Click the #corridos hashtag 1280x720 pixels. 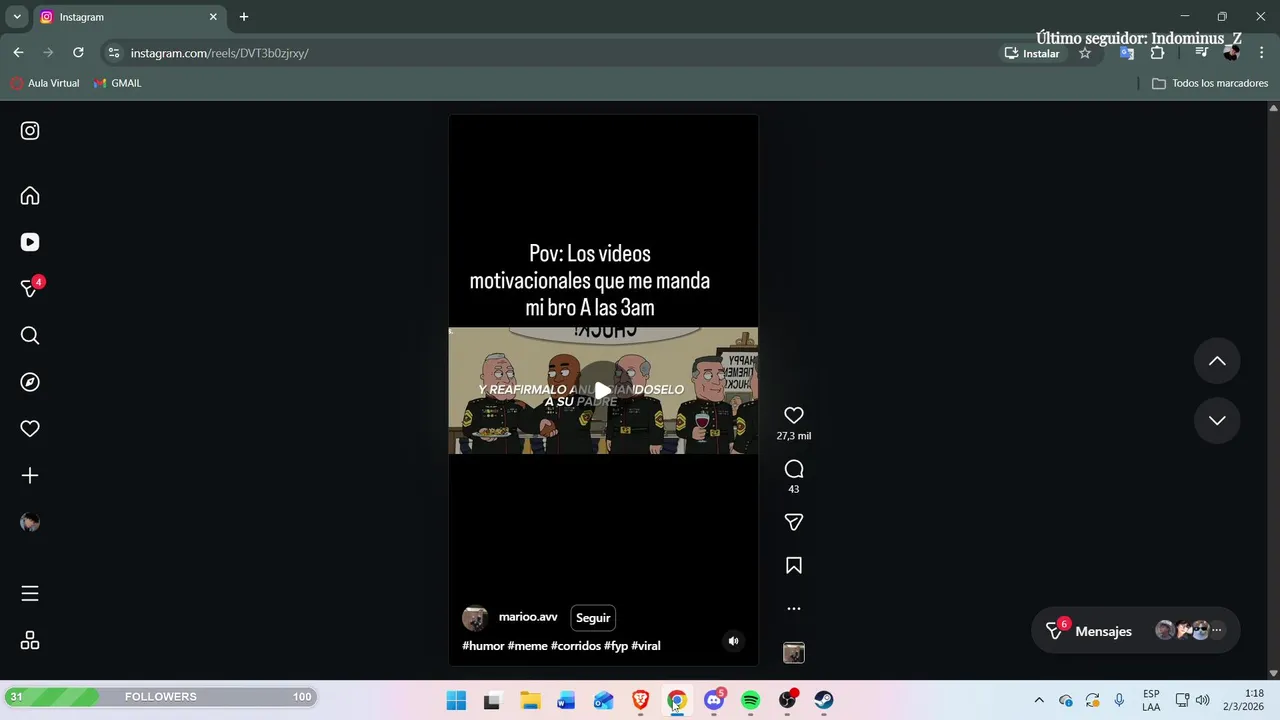[x=576, y=646]
